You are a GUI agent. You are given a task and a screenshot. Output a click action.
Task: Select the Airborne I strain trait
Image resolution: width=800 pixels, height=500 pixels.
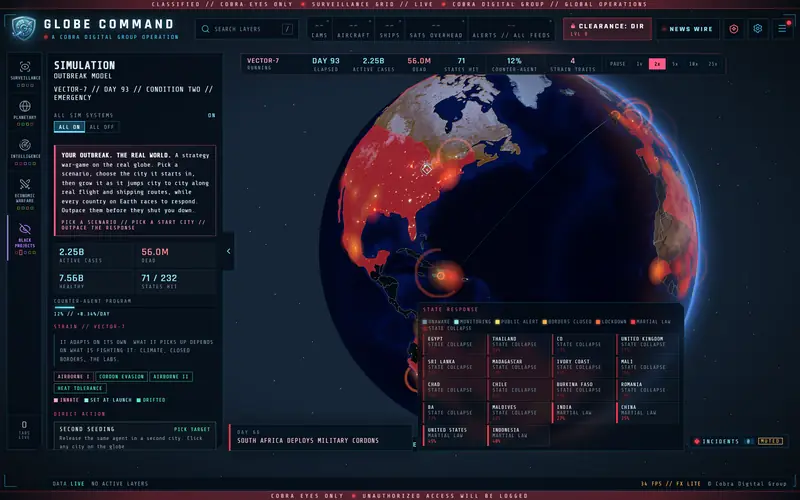(73, 377)
